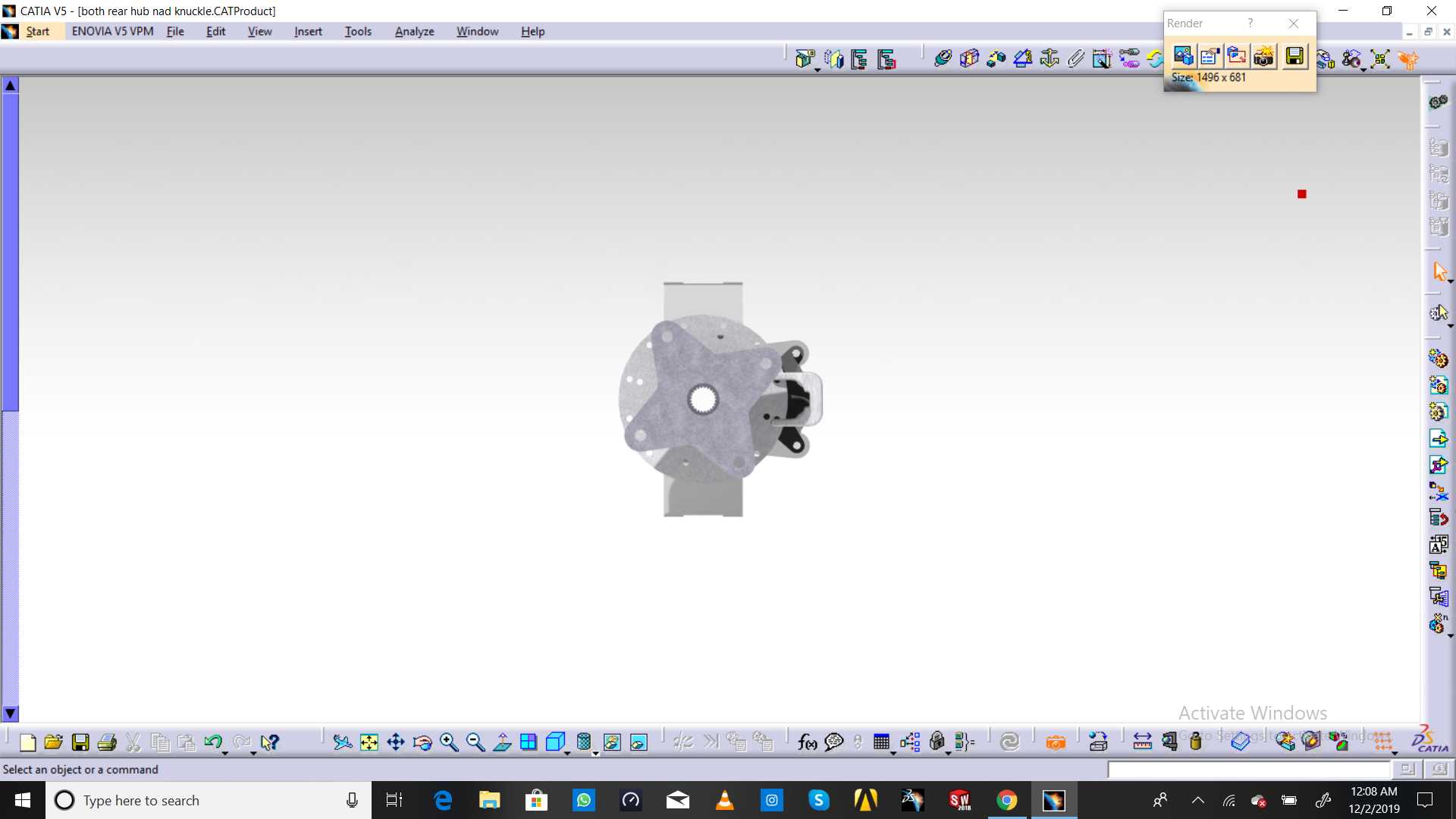Open File Explorer from taskbar
This screenshot has width=1456, height=819.
click(x=489, y=800)
